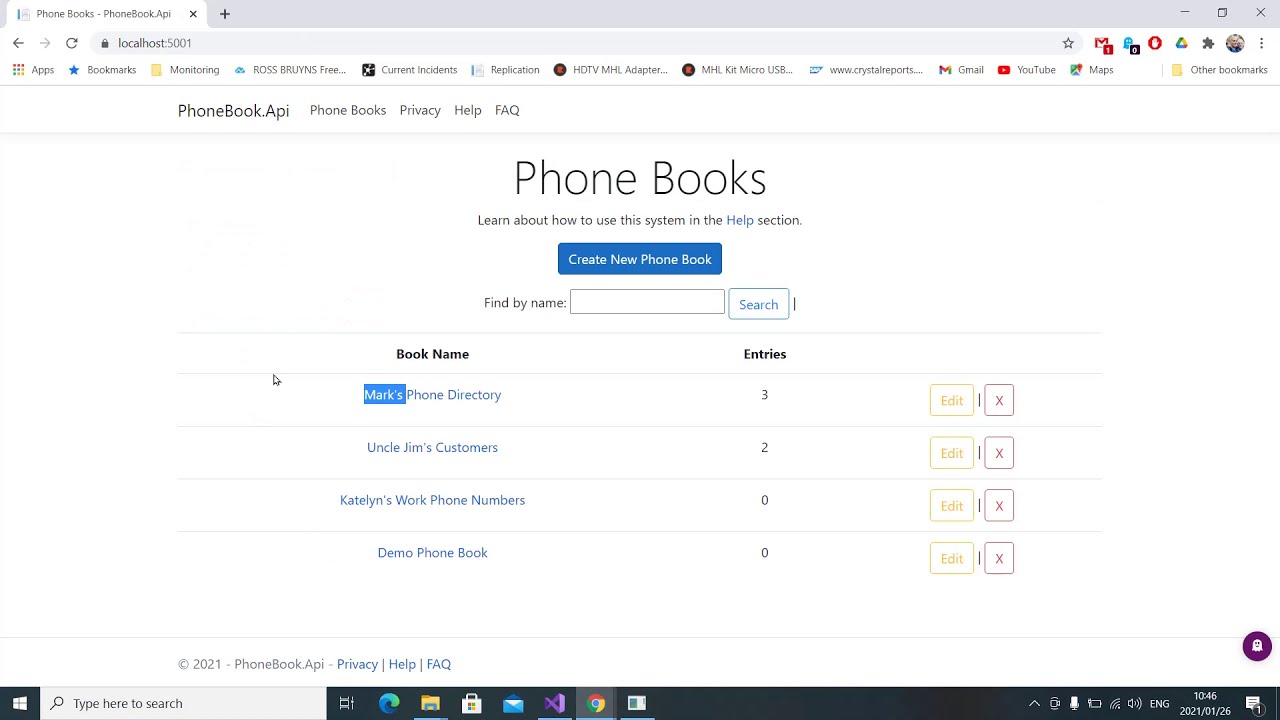The width and height of the screenshot is (1280, 720).
Task: Open footer Help link
Action: coord(402,664)
